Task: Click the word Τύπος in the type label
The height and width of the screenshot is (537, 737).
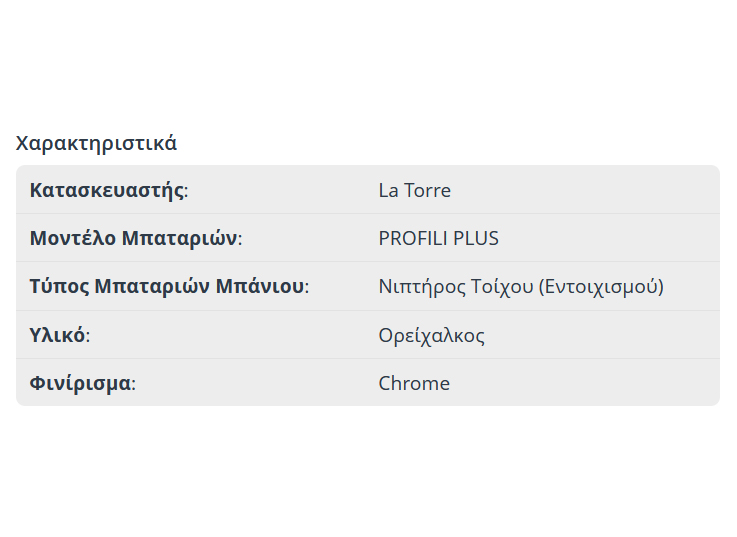Action: tap(59, 287)
